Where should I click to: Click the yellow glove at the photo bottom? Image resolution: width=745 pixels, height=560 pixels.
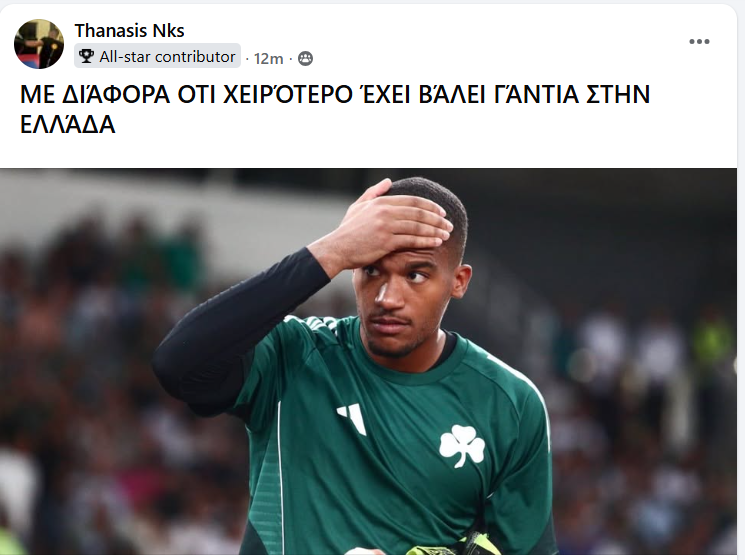pos(456,545)
